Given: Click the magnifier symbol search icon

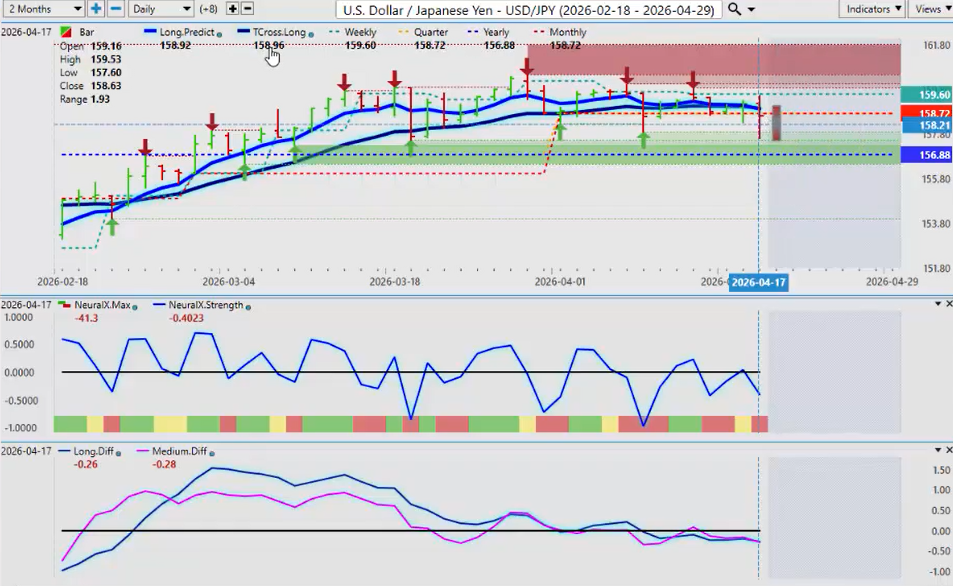Looking at the screenshot, I should 736,9.
